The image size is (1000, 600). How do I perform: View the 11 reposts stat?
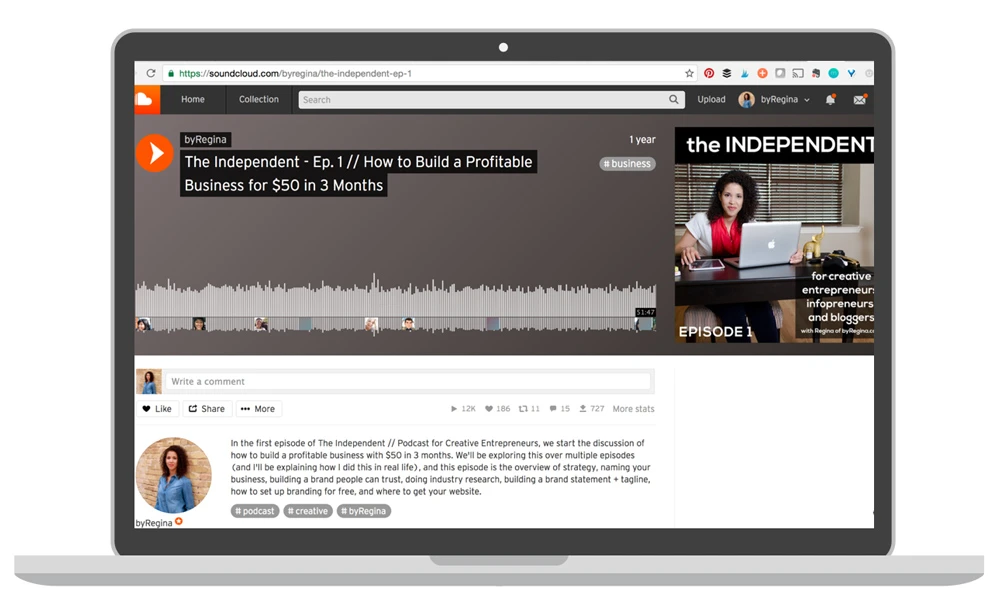pyautogui.click(x=529, y=409)
